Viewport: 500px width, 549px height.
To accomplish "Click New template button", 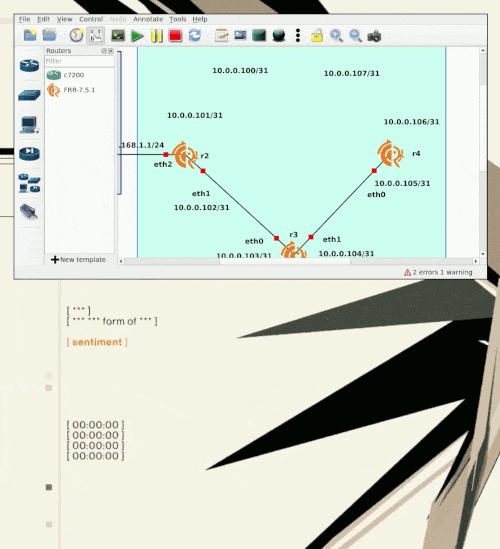I will click(78, 259).
